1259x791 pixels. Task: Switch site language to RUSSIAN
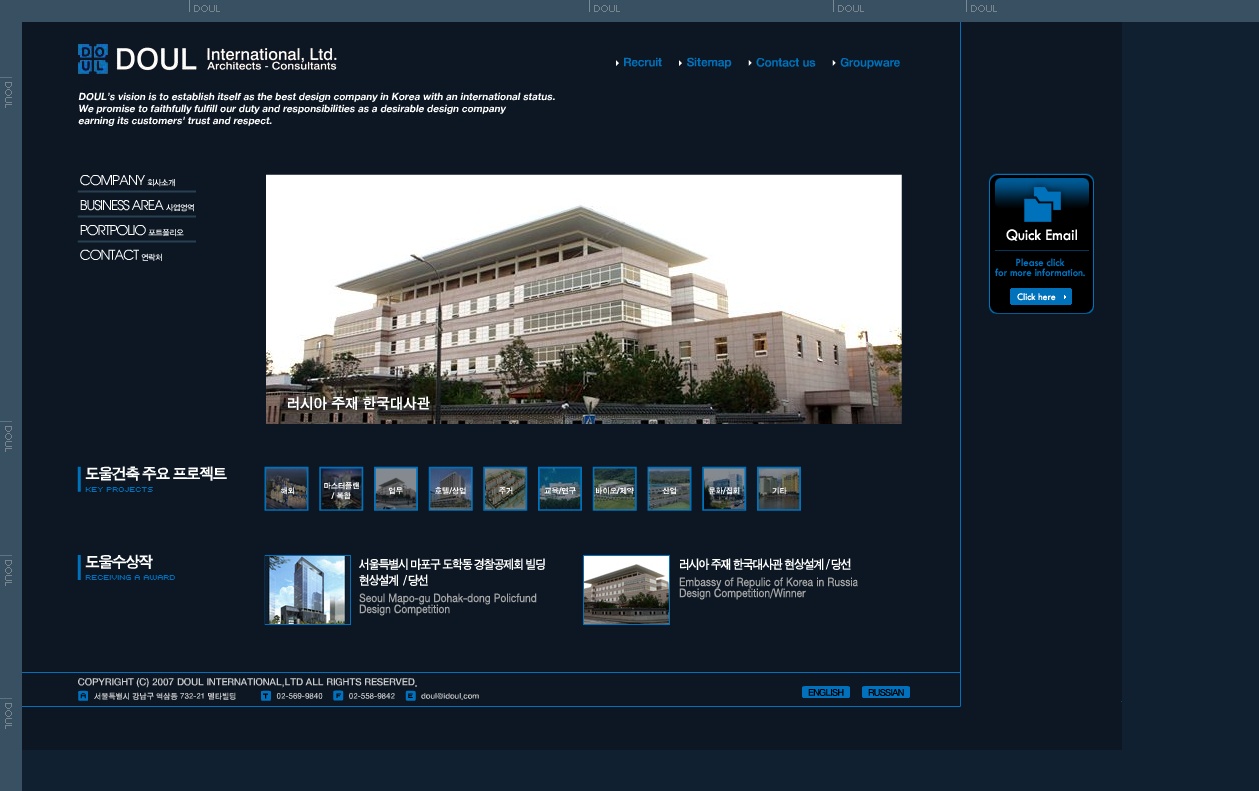[886, 692]
